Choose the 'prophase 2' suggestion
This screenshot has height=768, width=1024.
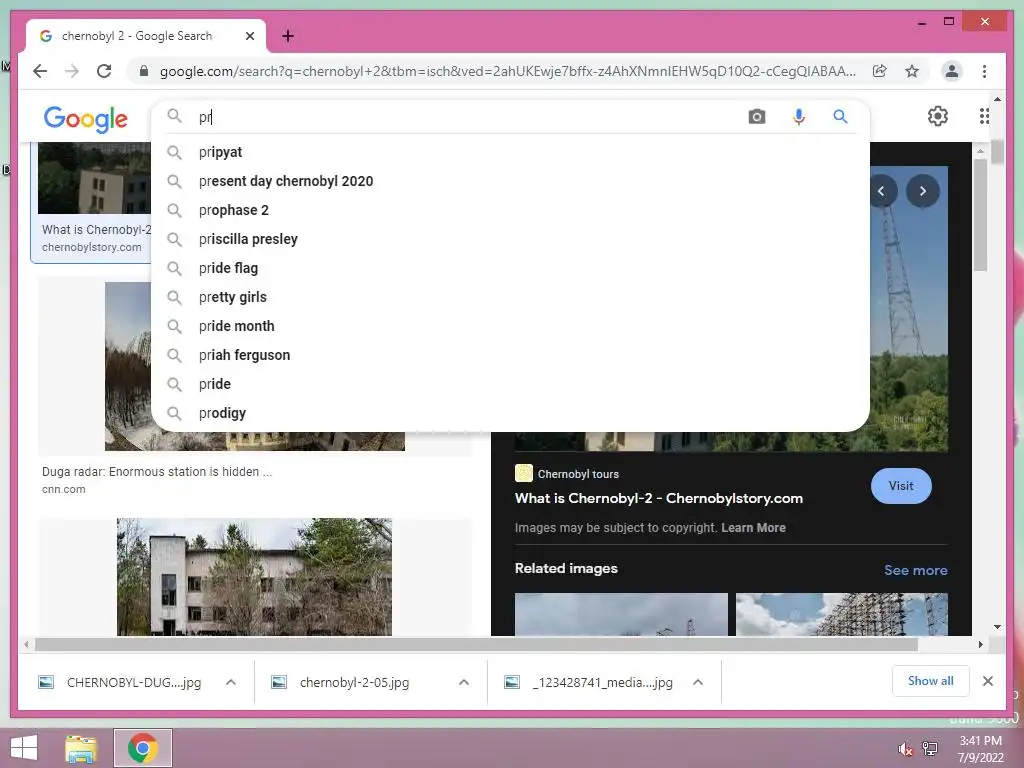point(510,210)
